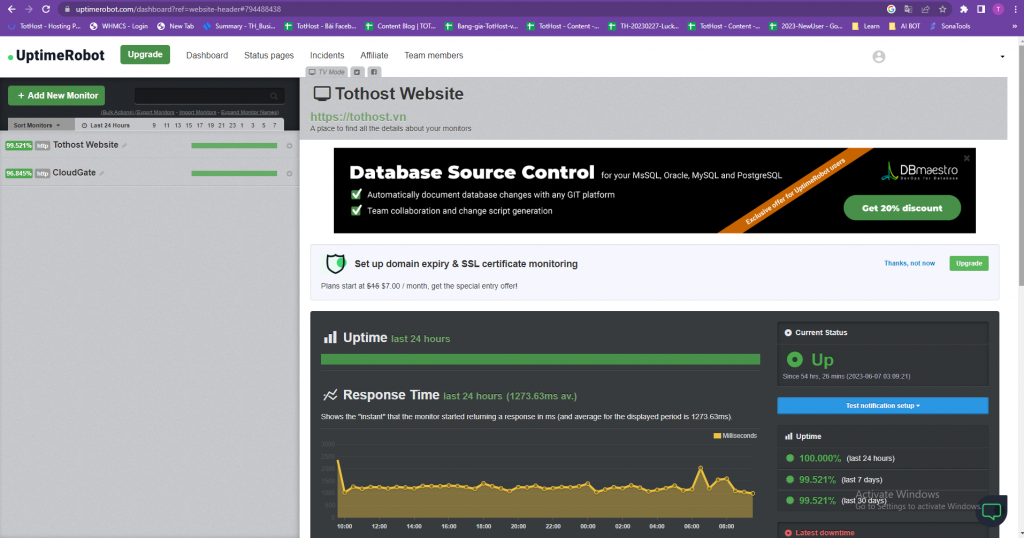This screenshot has height=538, width=1024.
Task: Open the Incidents menu item
Action: pyautogui.click(x=327, y=55)
